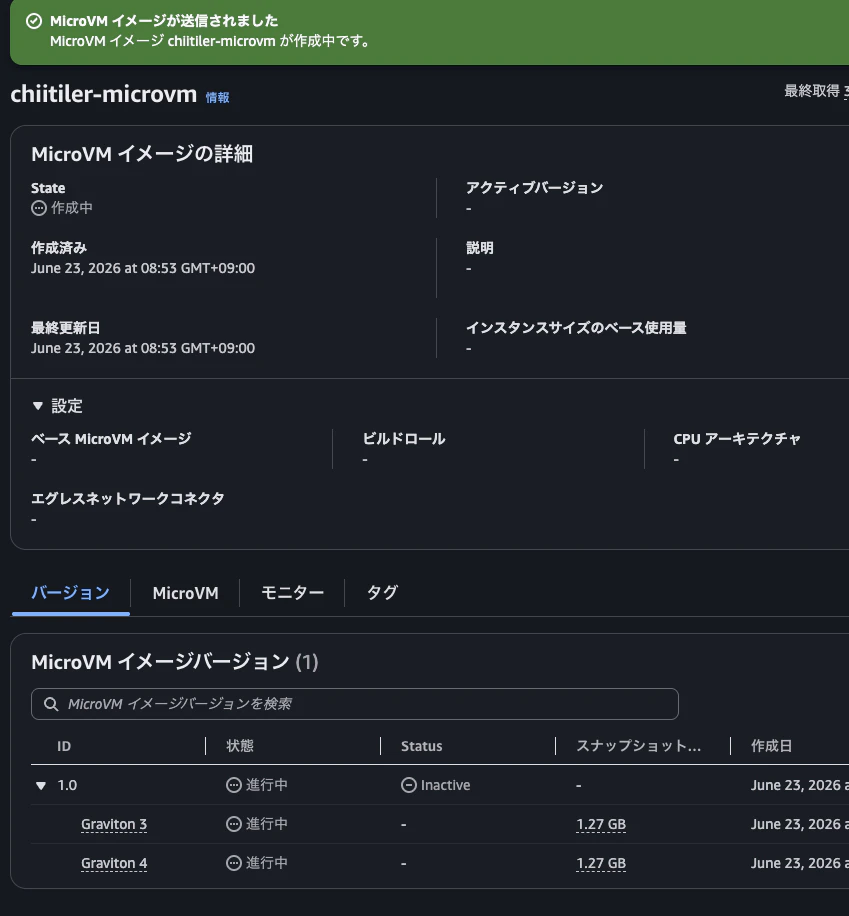Click the インスタンスサイズのベース使用量 label

coord(576,328)
